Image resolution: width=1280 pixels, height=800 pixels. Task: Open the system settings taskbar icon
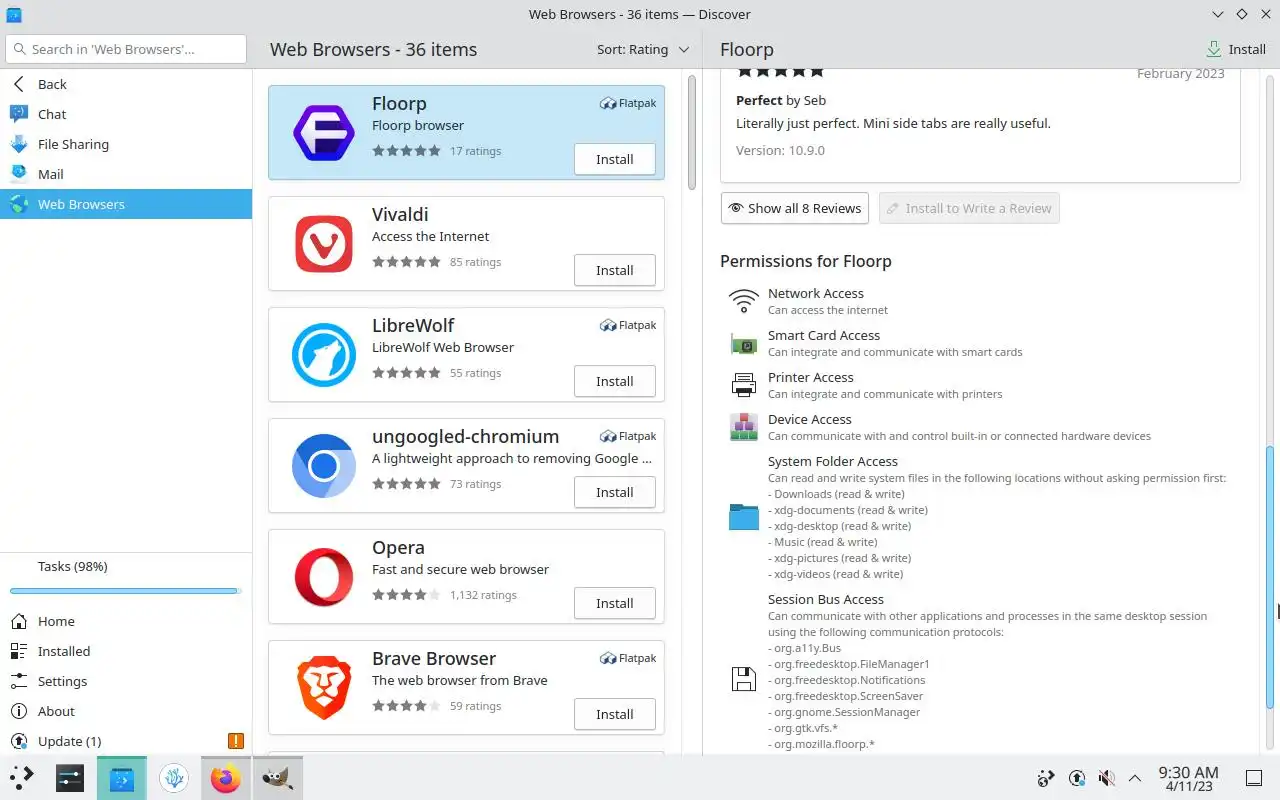pos(70,778)
